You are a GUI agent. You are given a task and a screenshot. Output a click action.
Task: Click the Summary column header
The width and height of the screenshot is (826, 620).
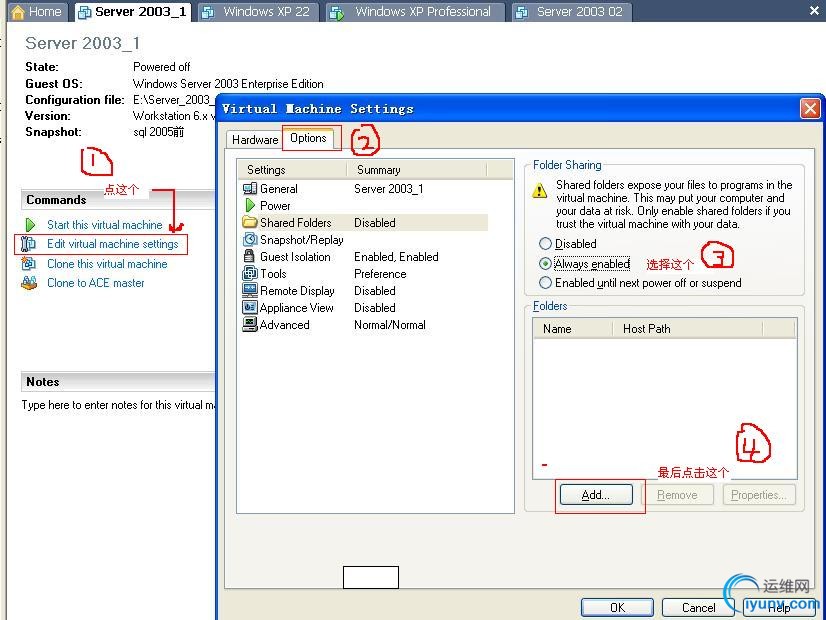click(x=417, y=170)
